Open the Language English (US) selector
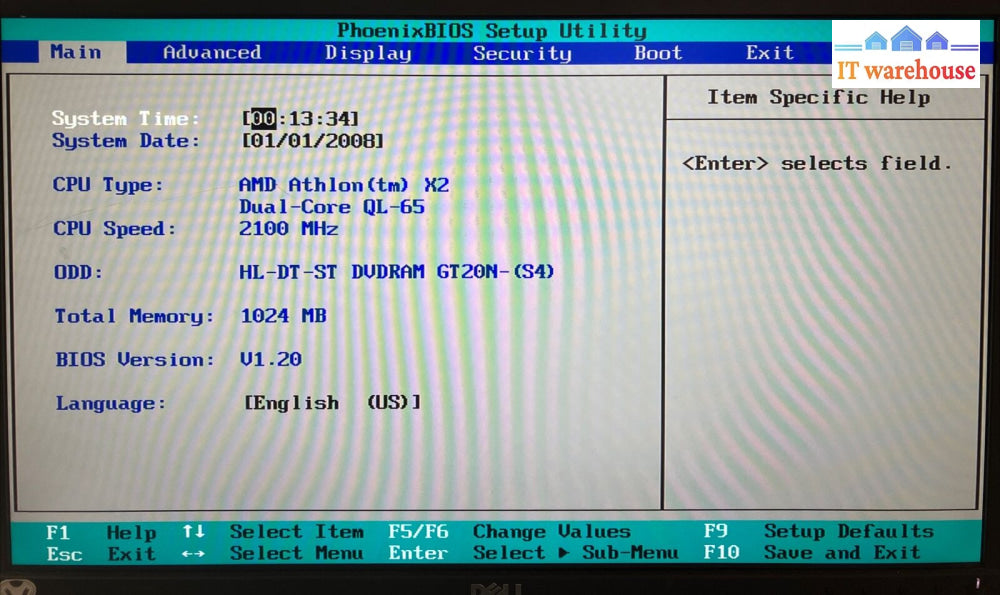The image size is (1000, 595). 332,403
